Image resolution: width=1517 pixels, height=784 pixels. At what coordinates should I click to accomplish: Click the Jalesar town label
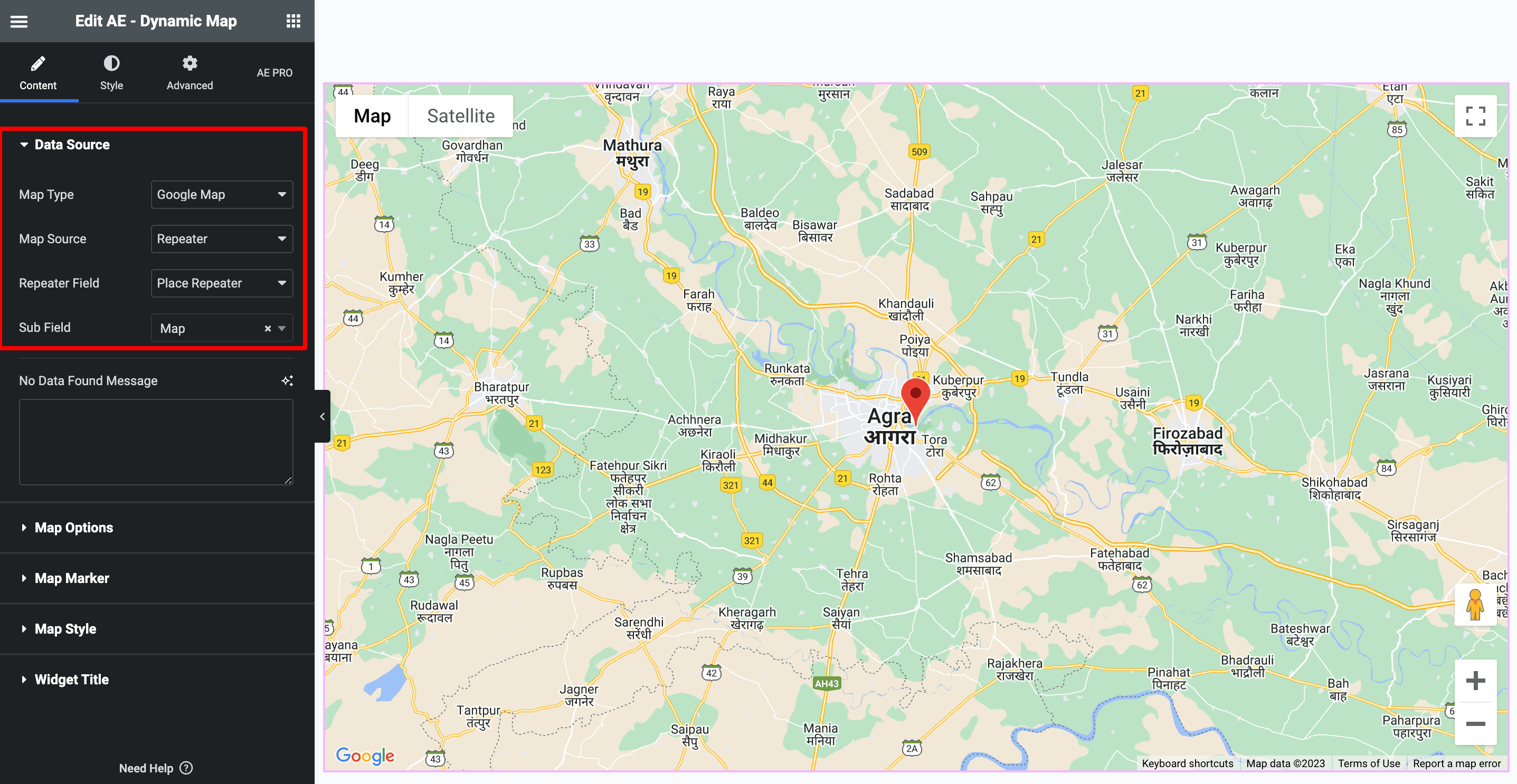(1122, 171)
